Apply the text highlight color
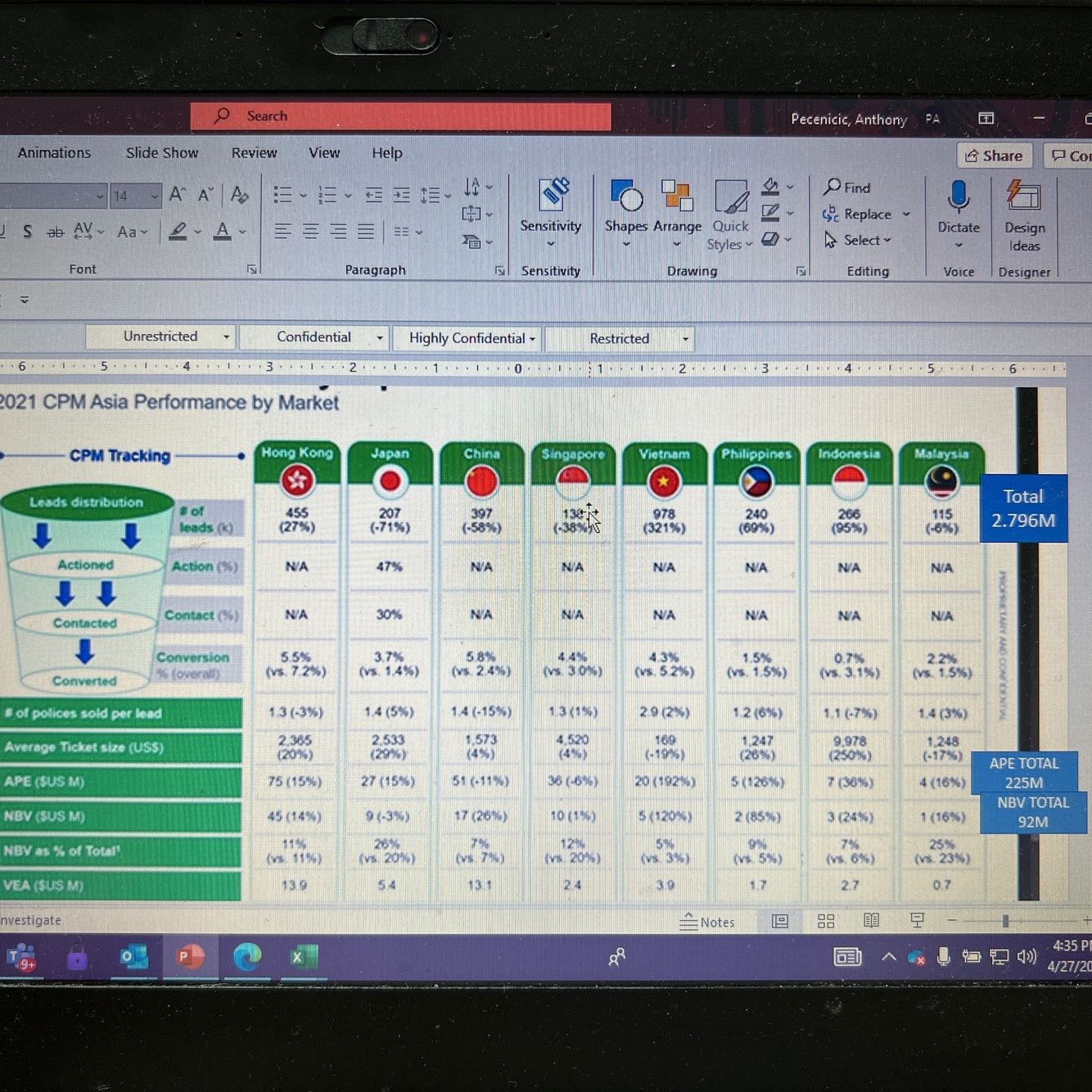The width and height of the screenshot is (1092, 1092). point(178,232)
